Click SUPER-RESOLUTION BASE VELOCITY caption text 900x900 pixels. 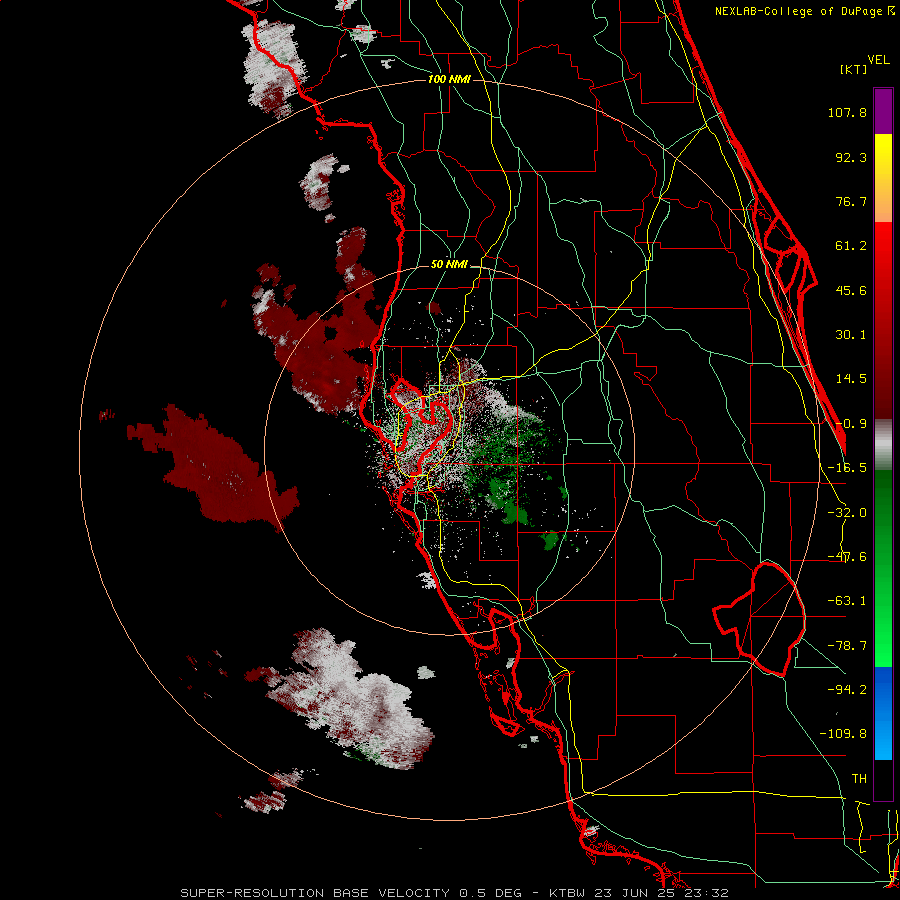(x=315, y=893)
